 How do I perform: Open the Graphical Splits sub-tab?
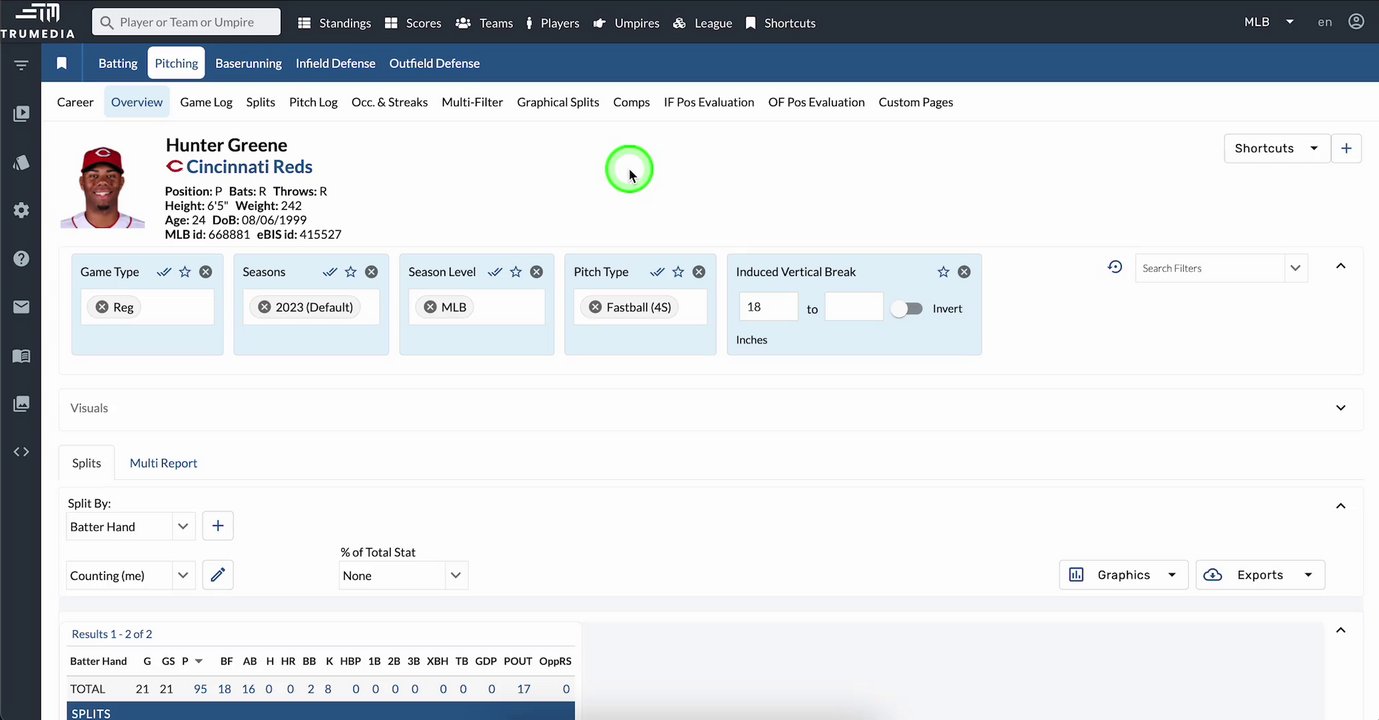[x=558, y=102]
